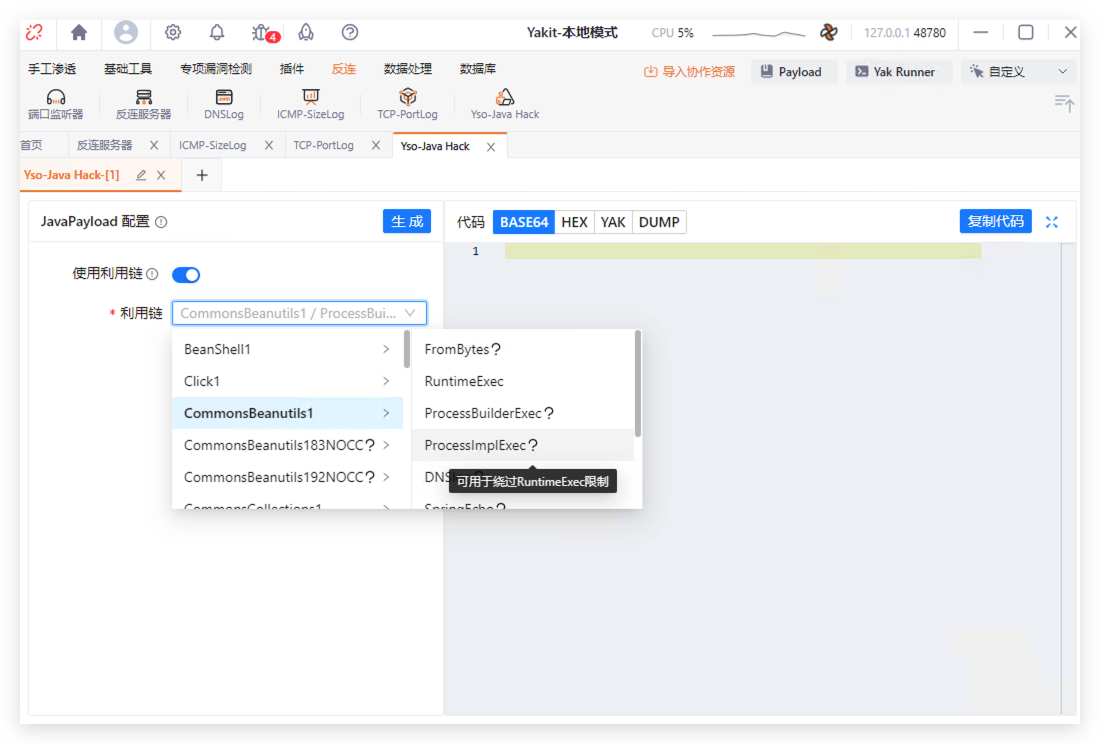Open the 专项漏洞检测 menu
The height and width of the screenshot is (744, 1100).
pyautogui.click(x=215, y=69)
